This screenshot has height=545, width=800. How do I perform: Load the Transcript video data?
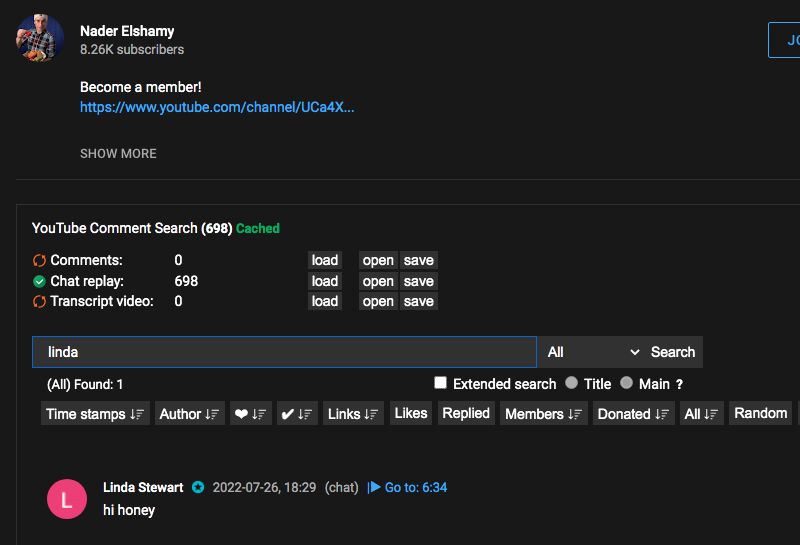tap(325, 301)
